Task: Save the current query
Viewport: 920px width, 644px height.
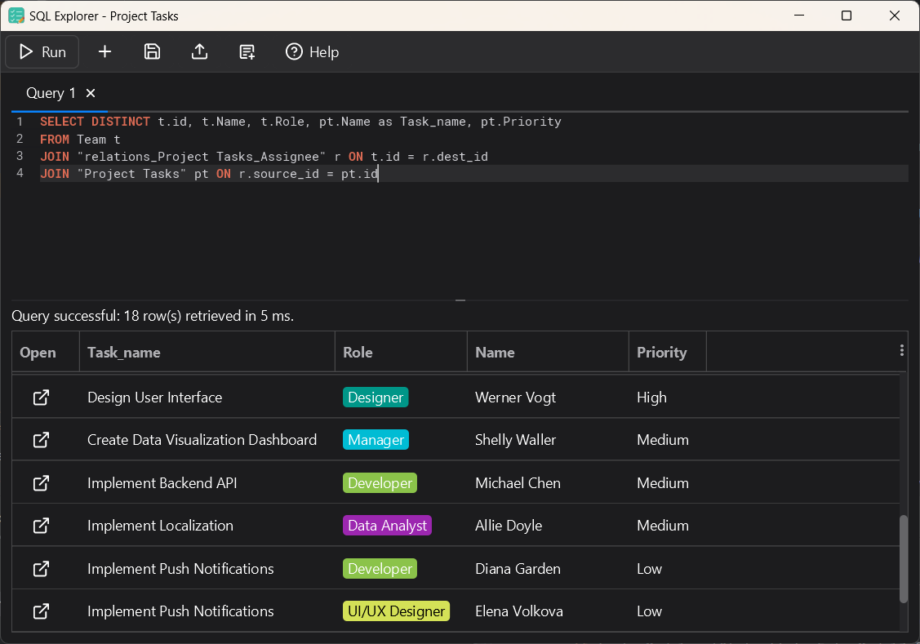Action: pos(152,51)
